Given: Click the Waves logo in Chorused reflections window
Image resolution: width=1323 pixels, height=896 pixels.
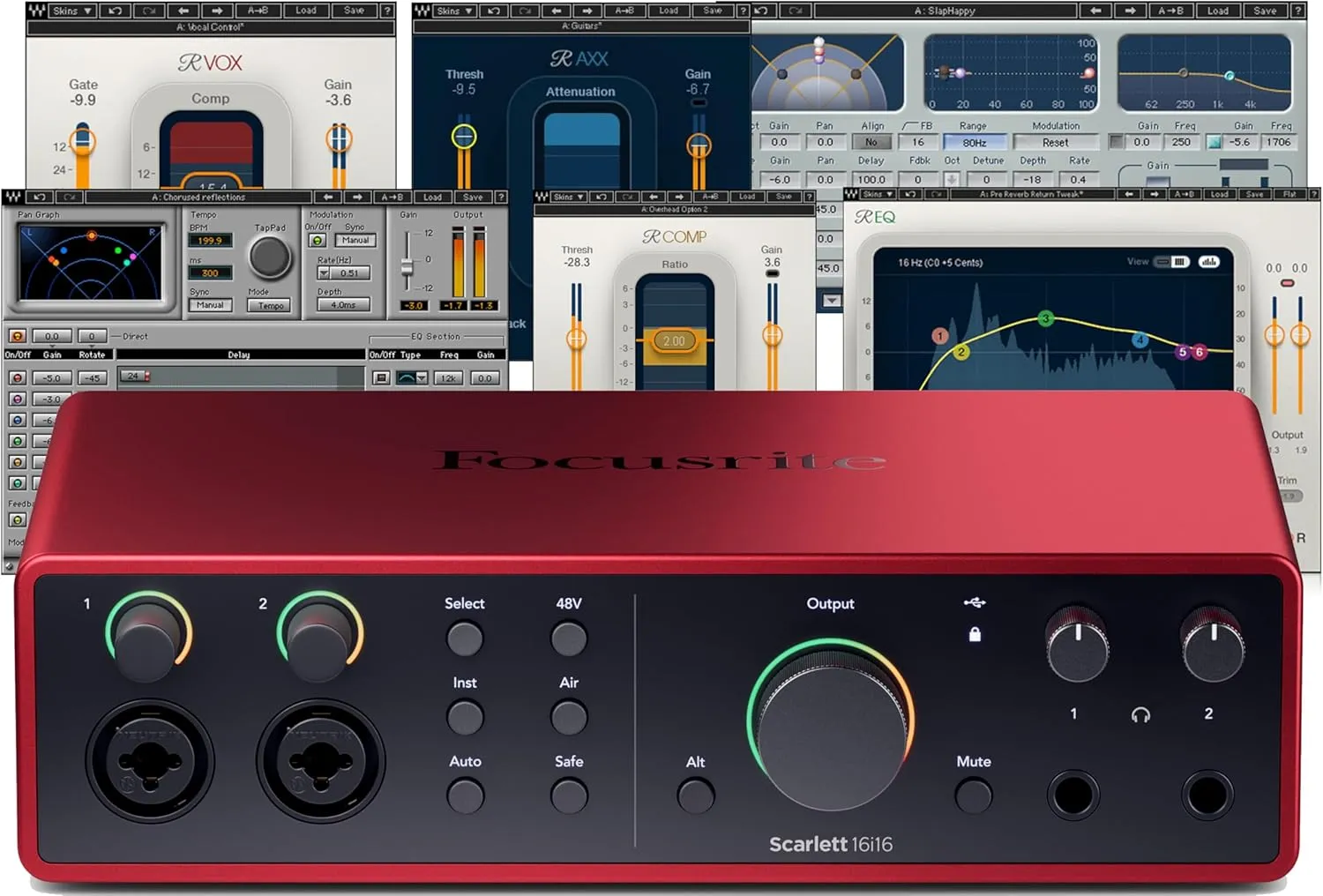Looking at the screenshot, I should pos(12,197).
